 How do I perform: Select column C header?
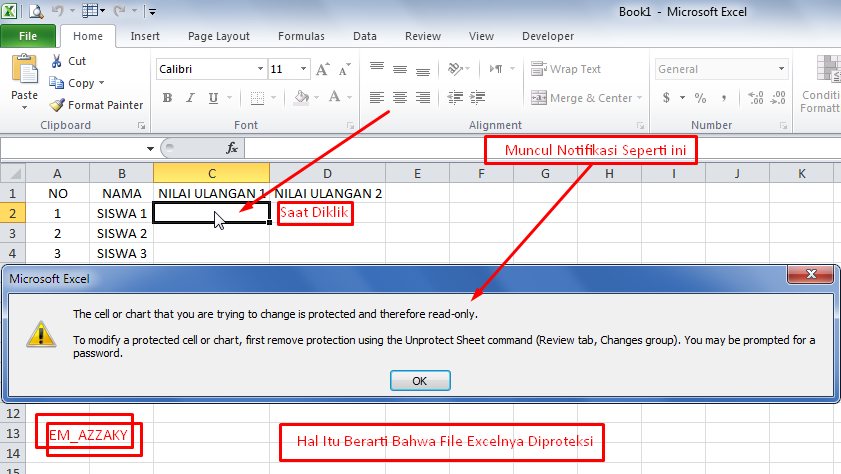(x=211, y=173)
